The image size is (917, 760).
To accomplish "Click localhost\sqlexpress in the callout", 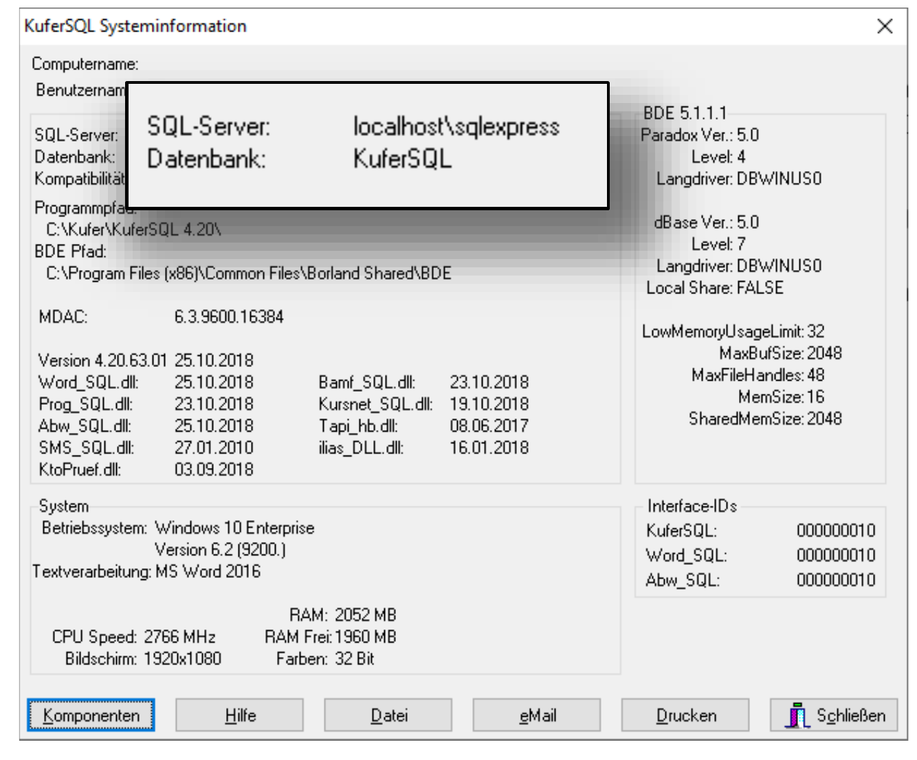I will pos(456,127).
